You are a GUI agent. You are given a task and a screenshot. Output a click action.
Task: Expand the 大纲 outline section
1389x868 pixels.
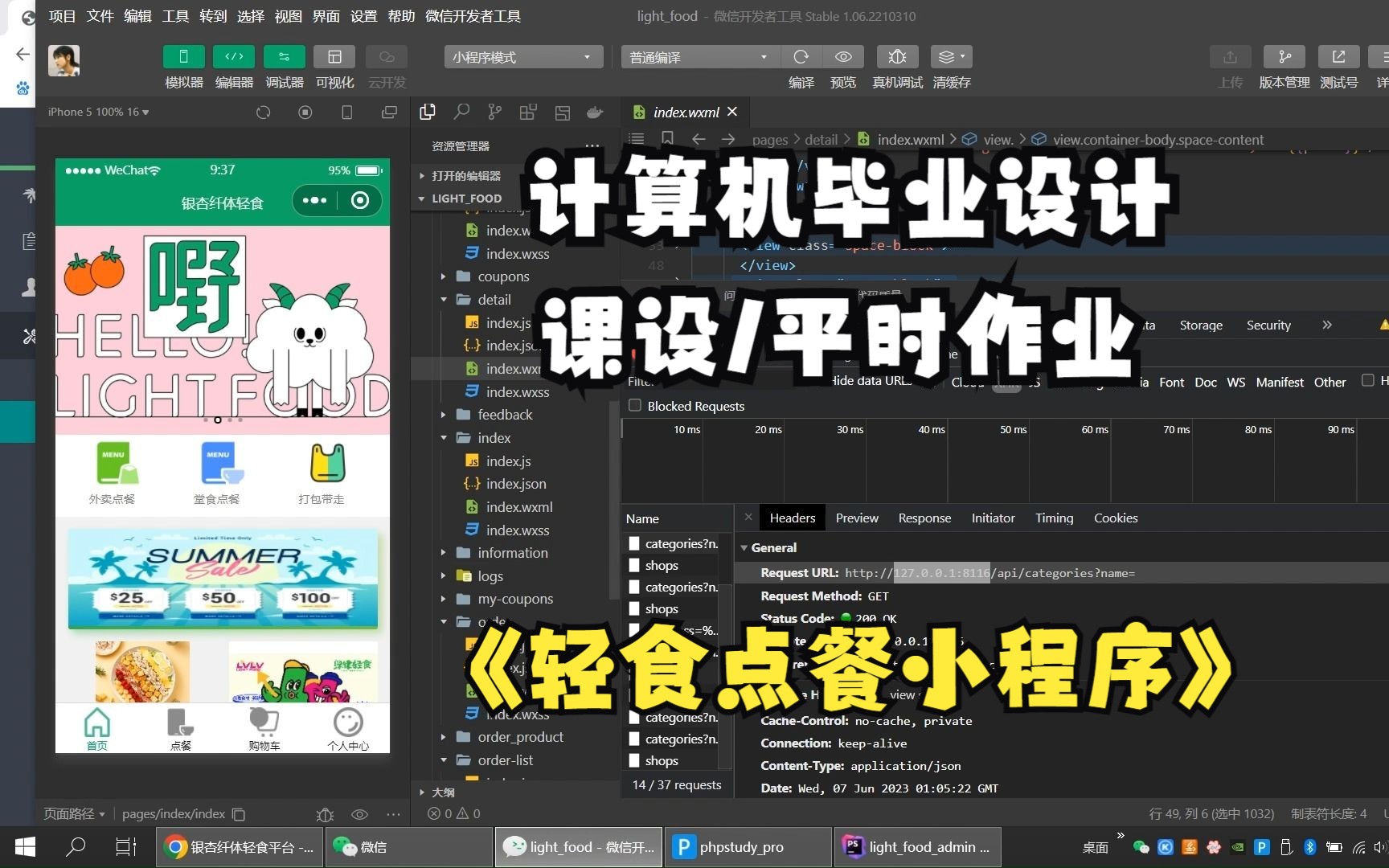tap(423, 792)
